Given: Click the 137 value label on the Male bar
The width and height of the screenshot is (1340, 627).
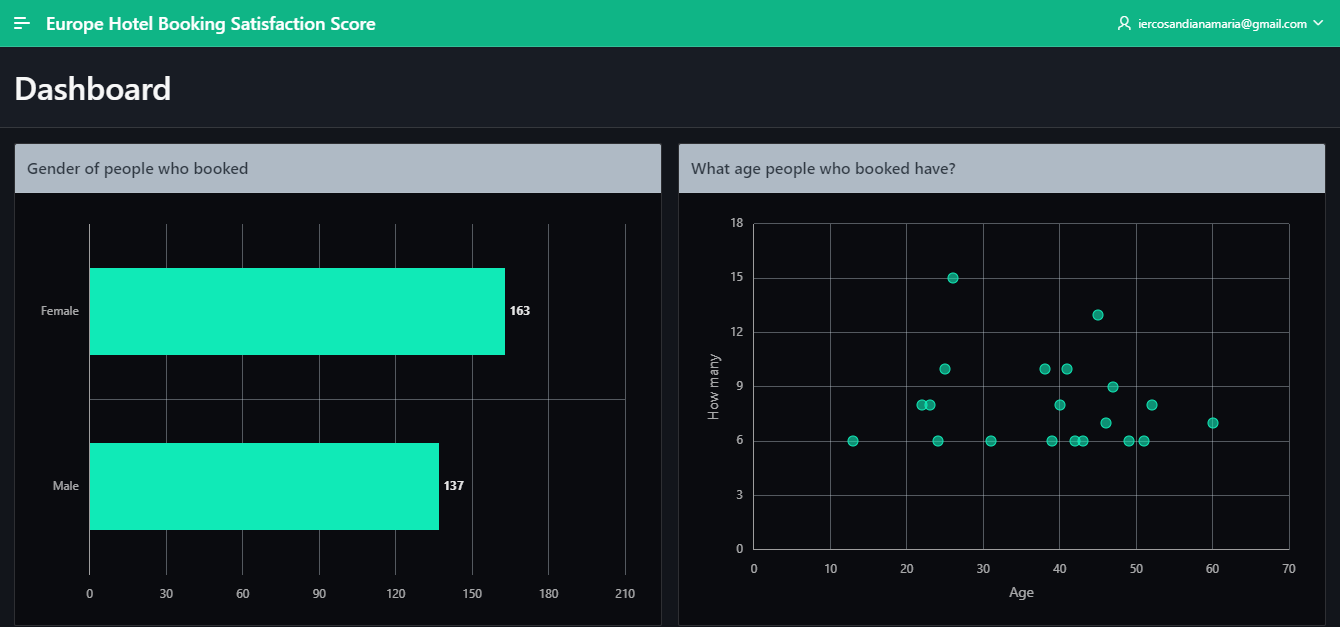Looking at the screenshot, I should tap(454, 486).
